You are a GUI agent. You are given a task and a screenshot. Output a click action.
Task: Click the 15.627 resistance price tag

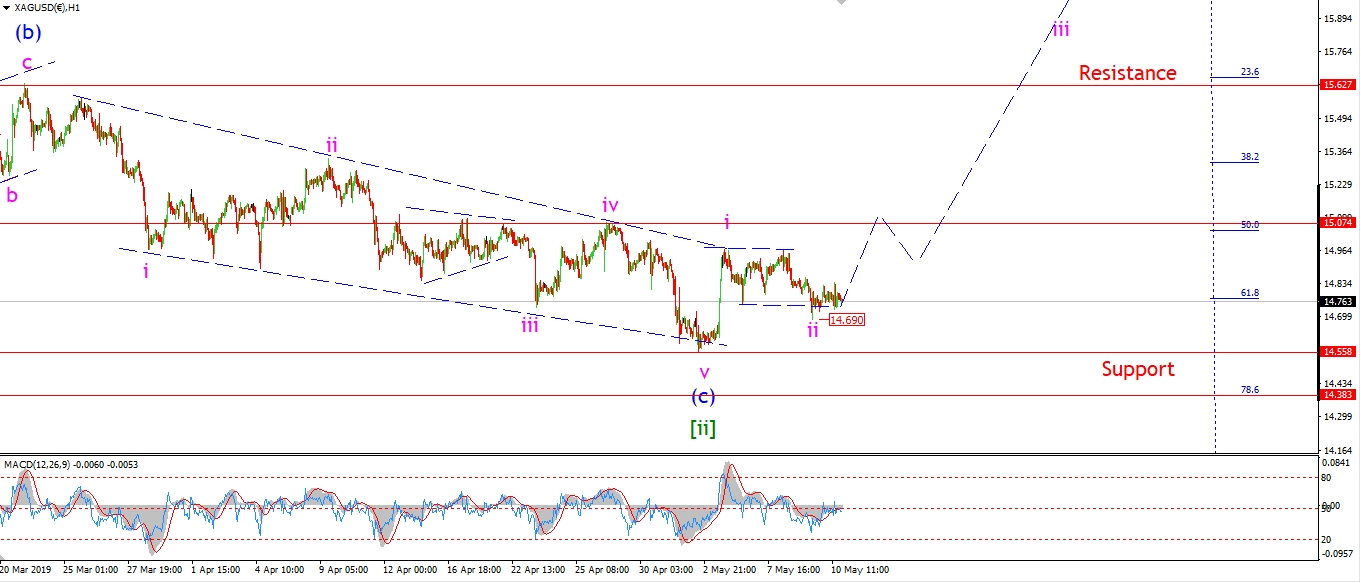pyautogui.click(x=1338, y=86)
